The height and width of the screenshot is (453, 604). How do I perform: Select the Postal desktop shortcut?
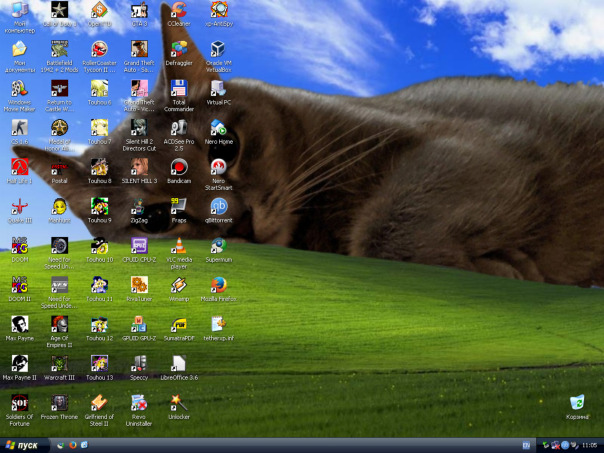pos(59,168)
